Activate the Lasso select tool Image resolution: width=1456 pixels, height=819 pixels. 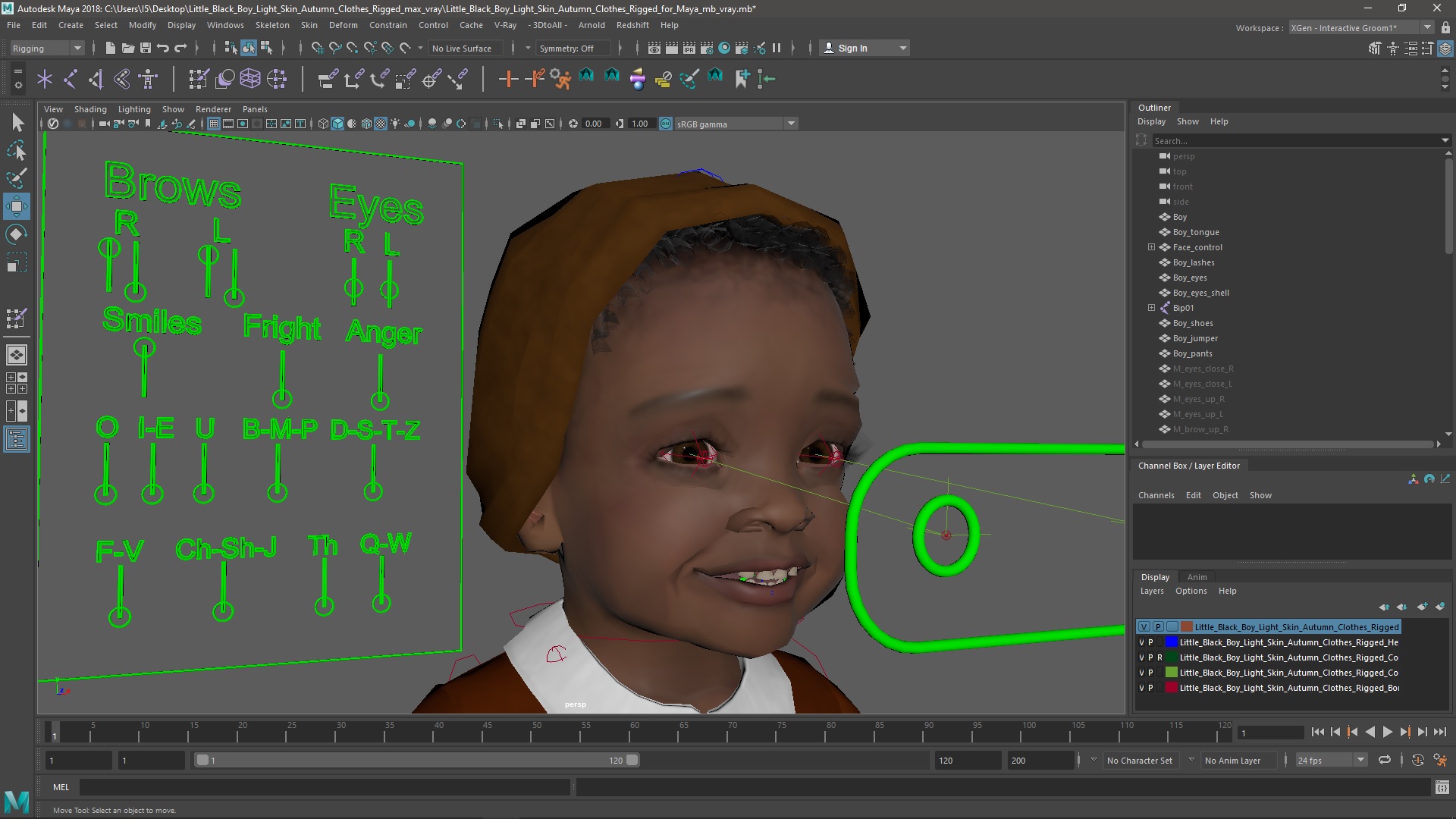coord(17,150)
